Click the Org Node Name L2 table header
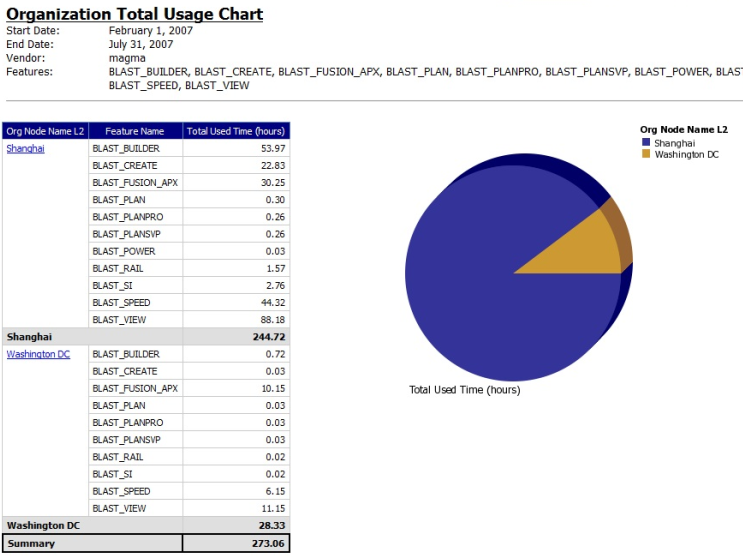Viewport: 743px width, 560px height. tap(45, 131)
